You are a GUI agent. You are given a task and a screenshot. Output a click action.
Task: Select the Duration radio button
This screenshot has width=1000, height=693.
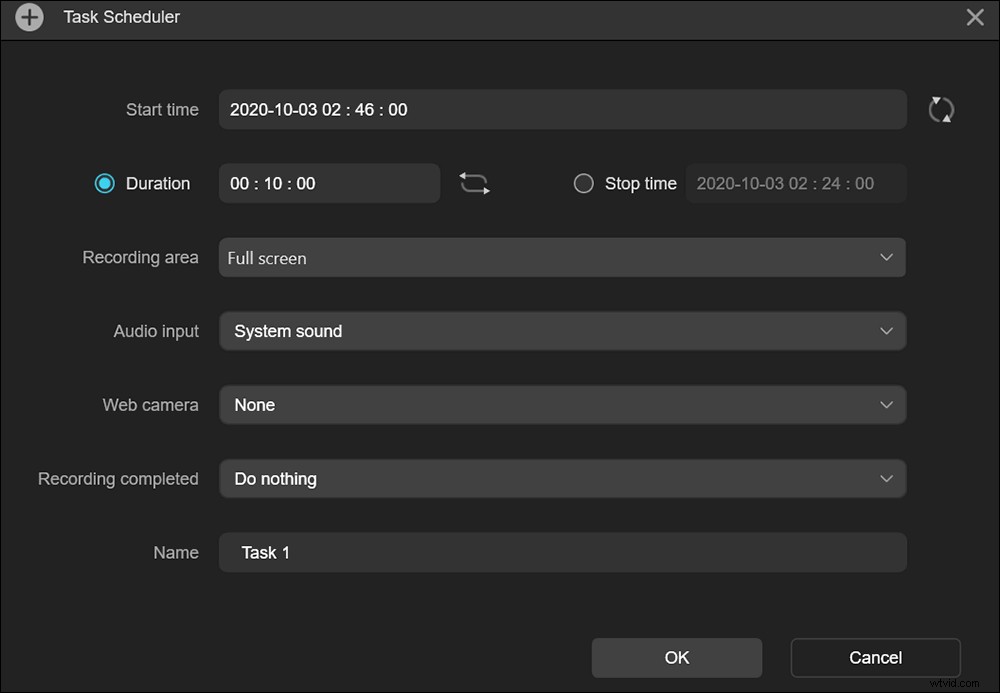click(105, 183)
